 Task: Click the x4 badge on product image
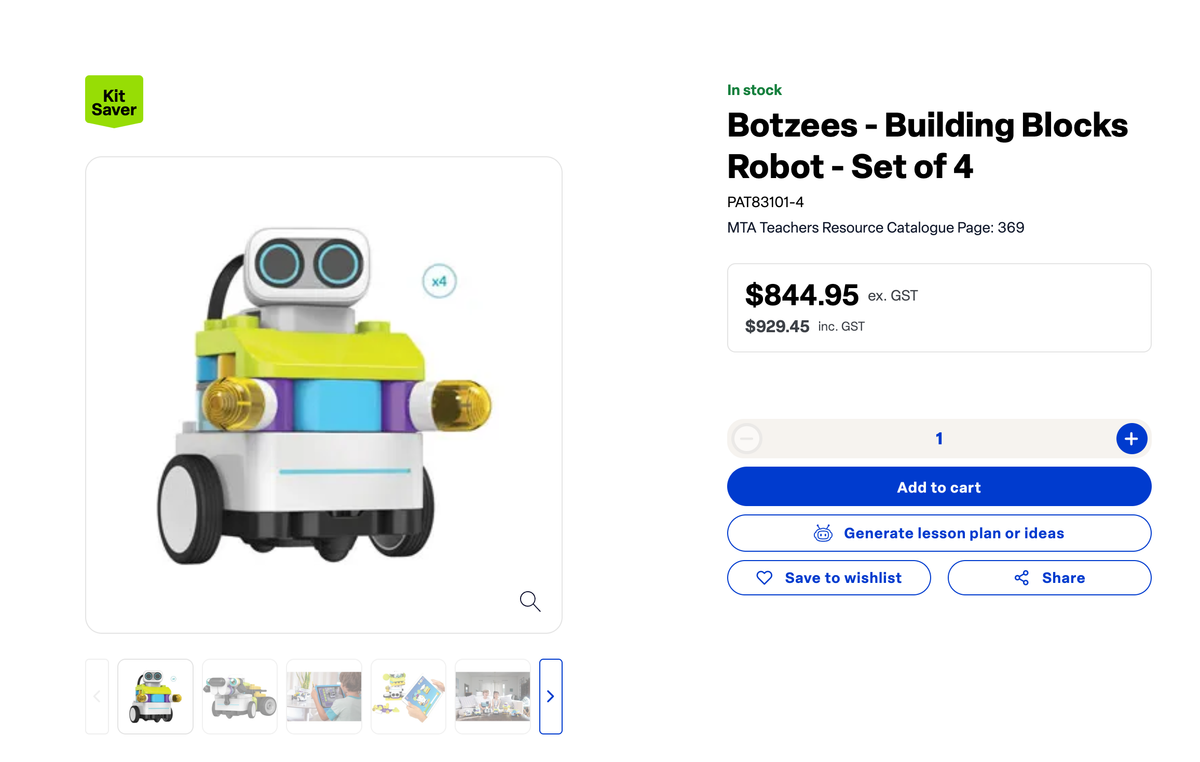pyautogui.click(x=439, y=281)
